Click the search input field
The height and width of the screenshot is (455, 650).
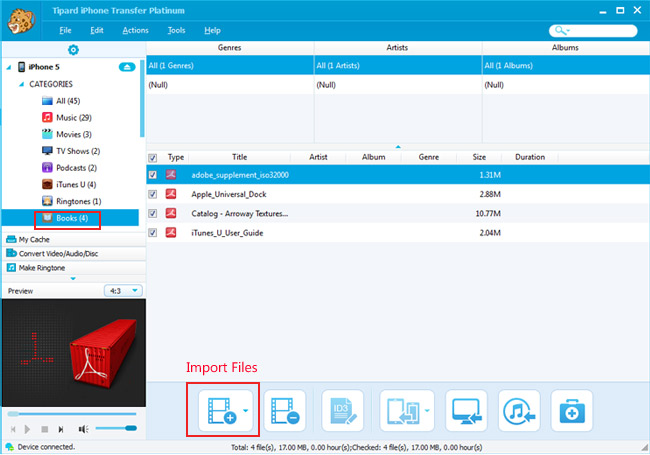(x=593, y=31)
